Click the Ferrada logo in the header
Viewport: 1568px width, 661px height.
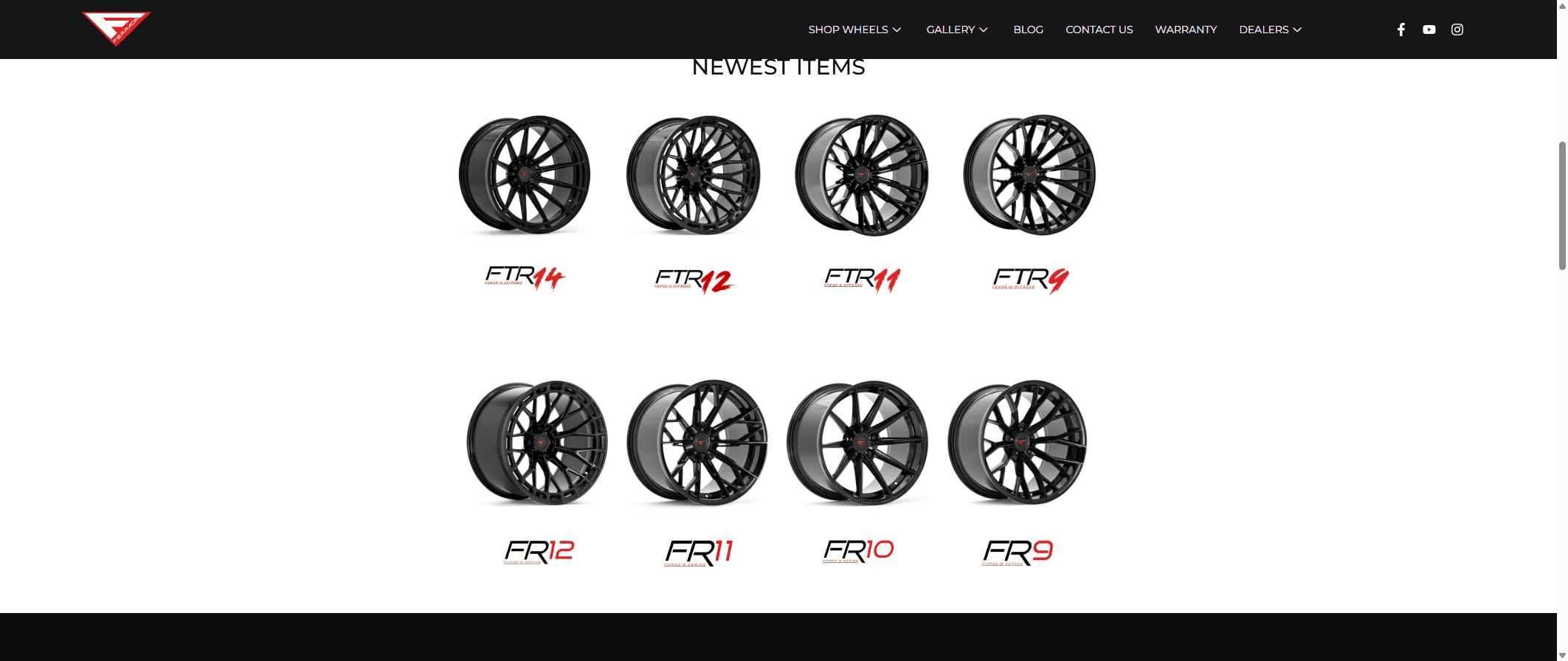coord(117,29)
